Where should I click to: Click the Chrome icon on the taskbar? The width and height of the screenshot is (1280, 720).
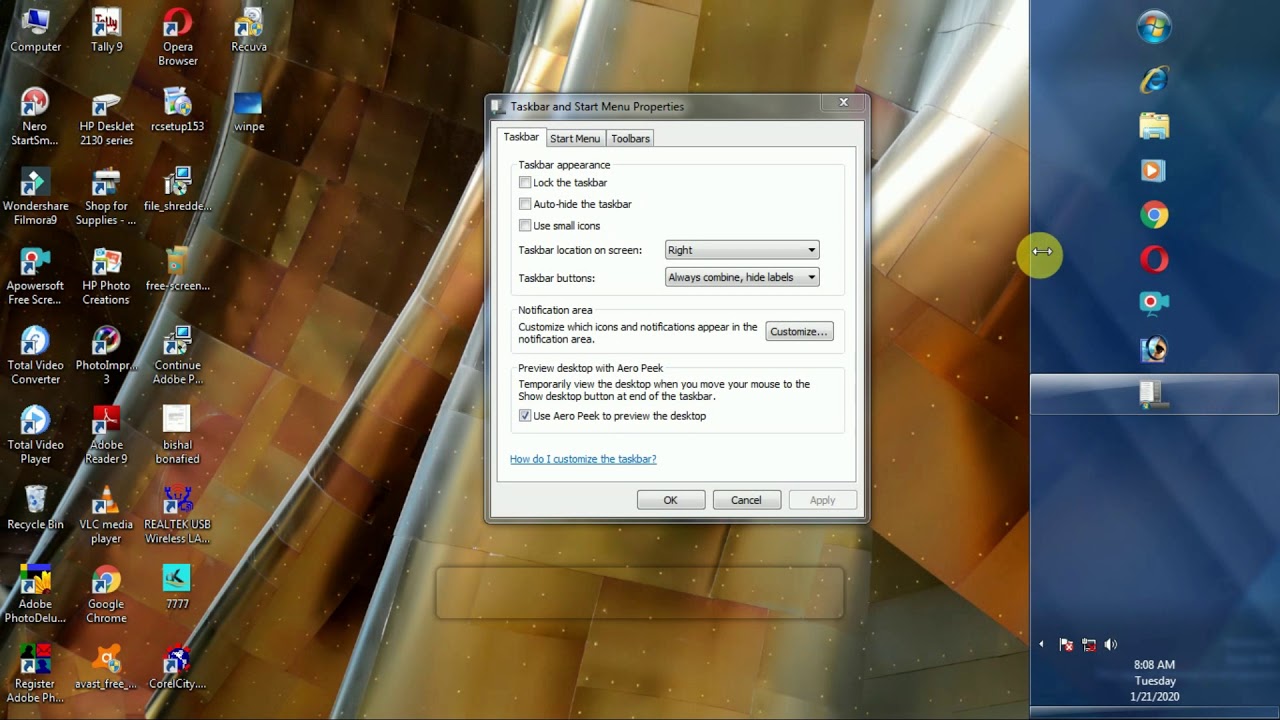point(1154,215)
